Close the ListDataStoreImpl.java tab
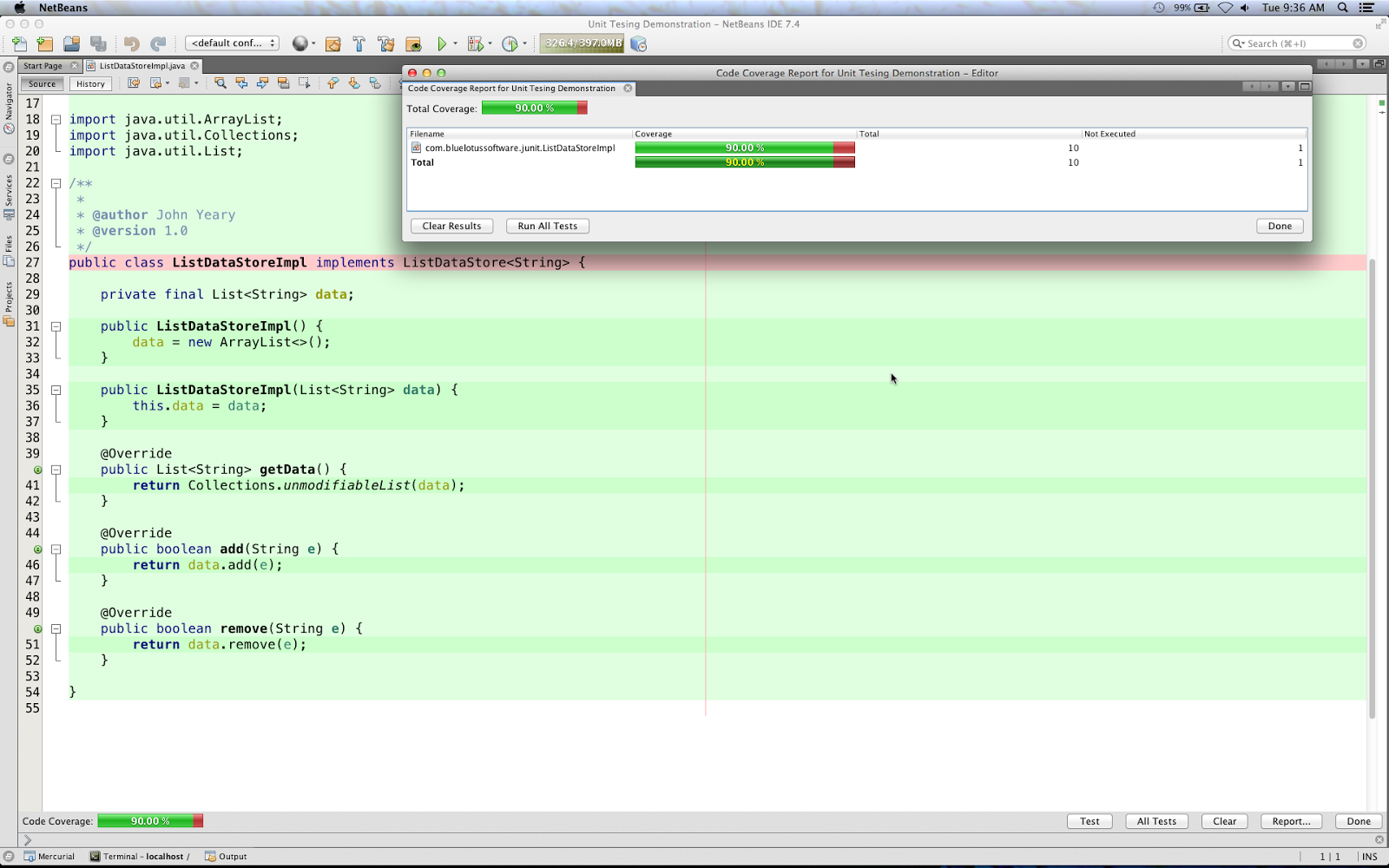1389x868 pixels. coord(194,66)
